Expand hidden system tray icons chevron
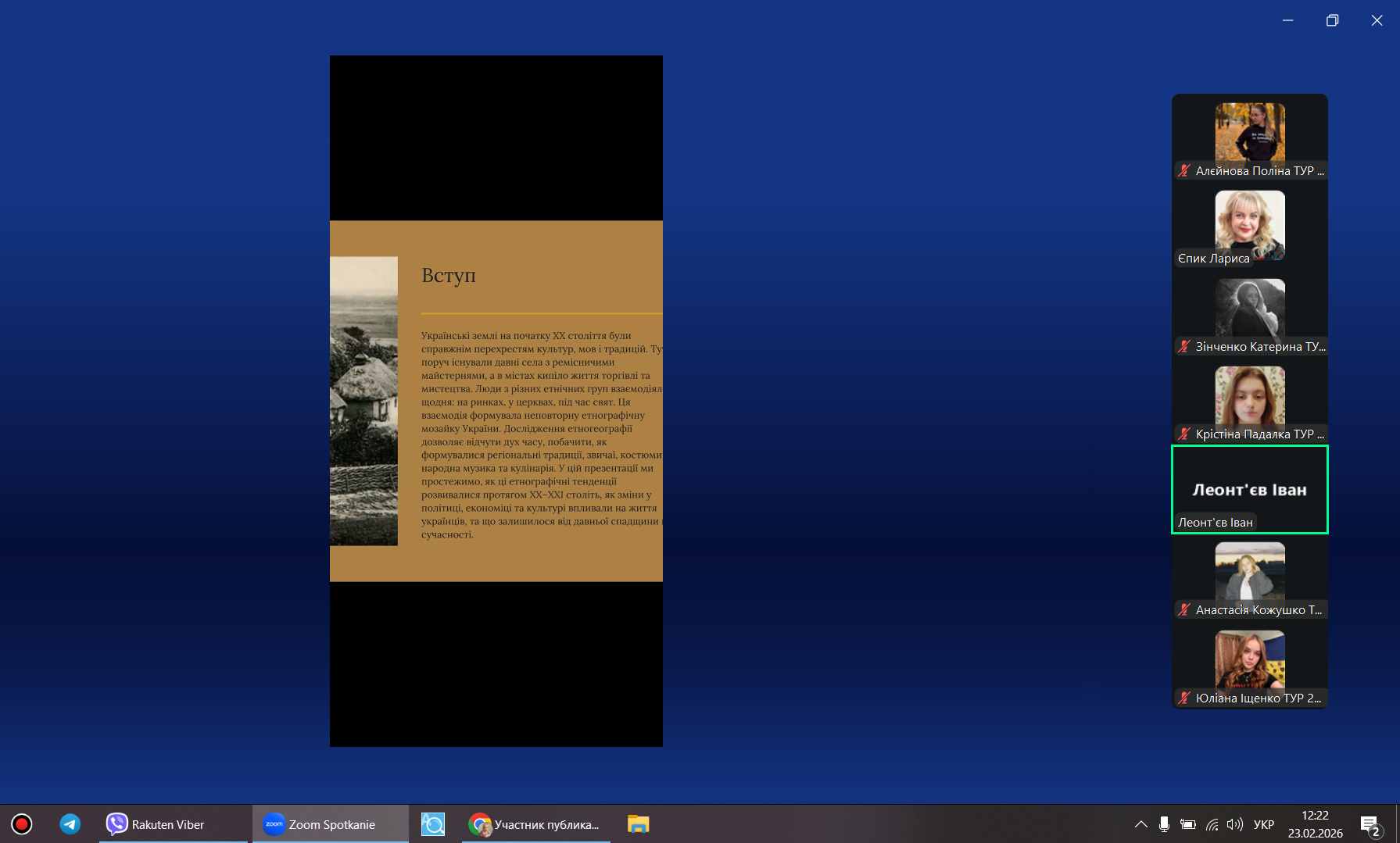 coord(1140,824)
